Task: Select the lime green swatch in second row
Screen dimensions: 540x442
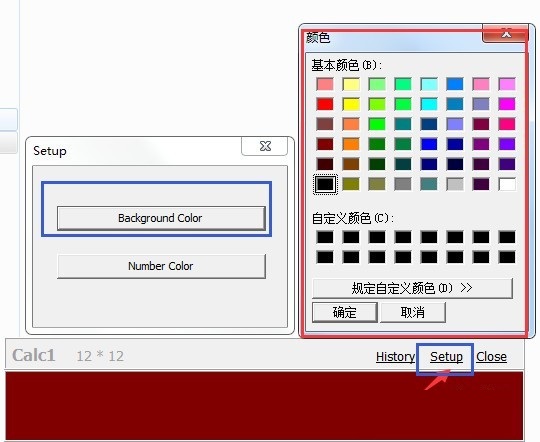Action: (377, 104)
